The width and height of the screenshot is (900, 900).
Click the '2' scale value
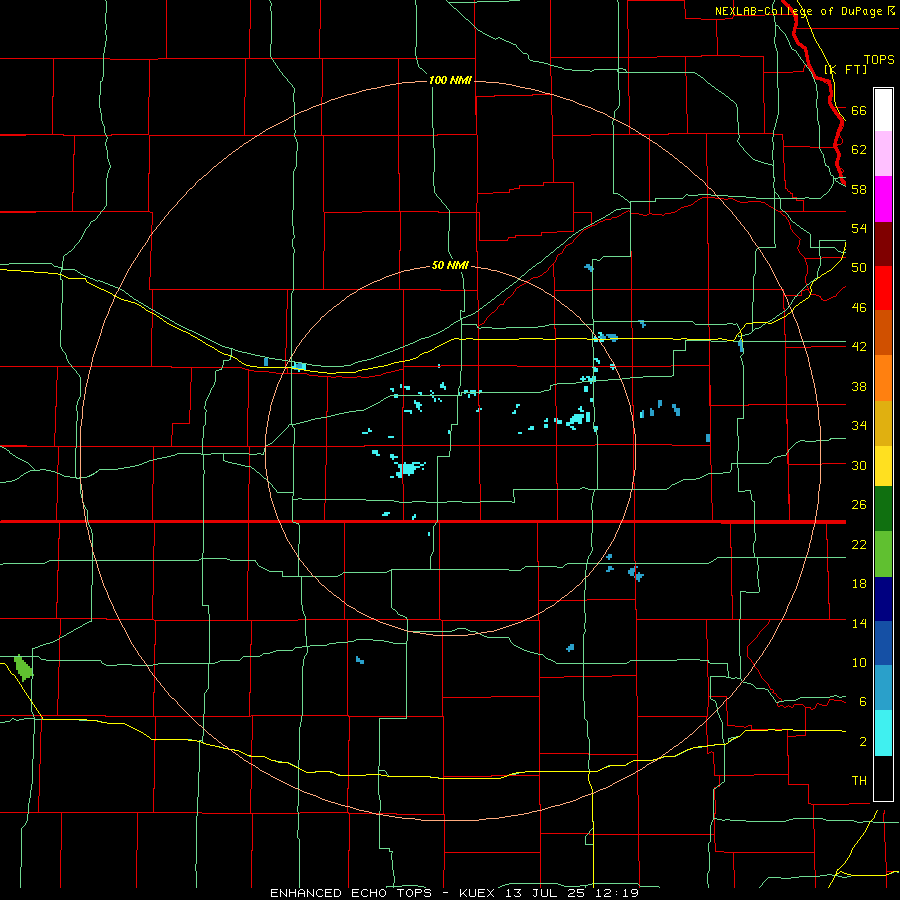click(x=863, y=742)
